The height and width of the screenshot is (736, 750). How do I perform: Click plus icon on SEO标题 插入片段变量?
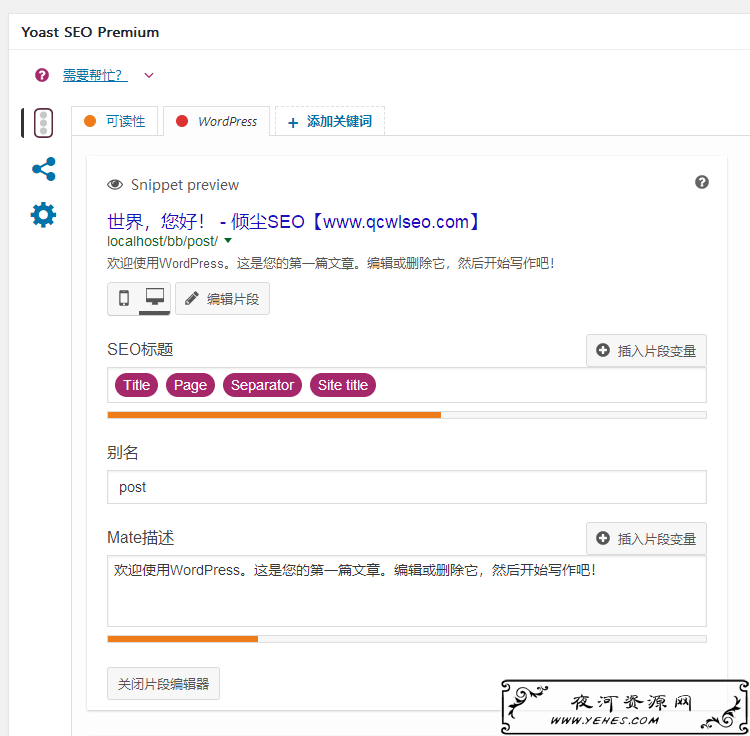(x=603, y=350)
